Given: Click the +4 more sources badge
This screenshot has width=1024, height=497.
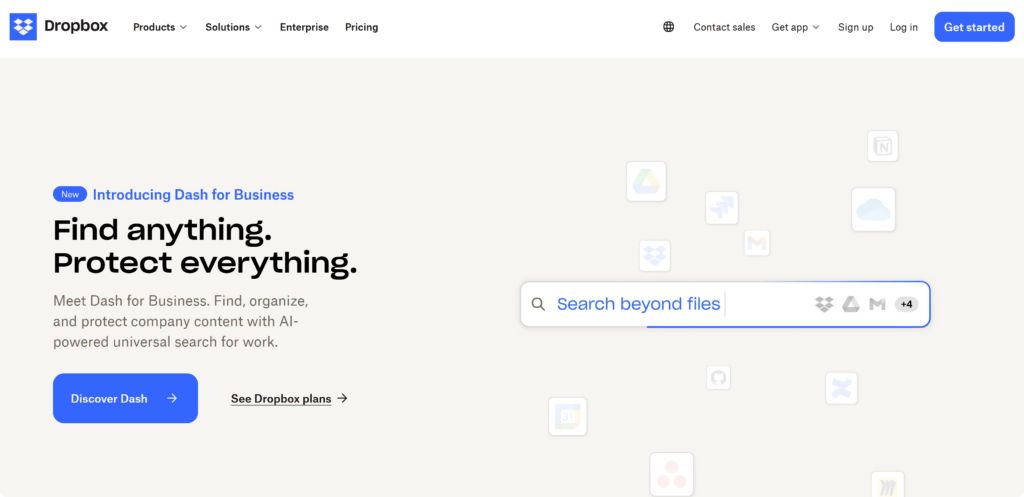Looking at the screenshot, I should tap(906, 304).
